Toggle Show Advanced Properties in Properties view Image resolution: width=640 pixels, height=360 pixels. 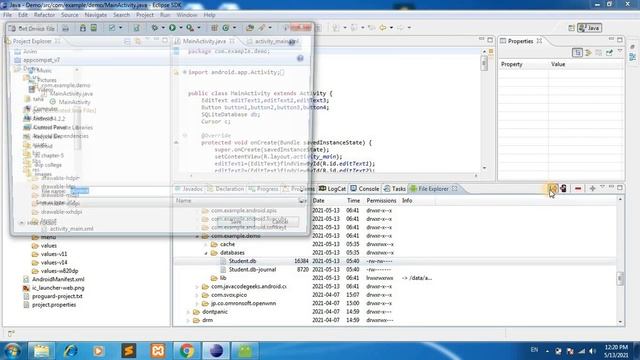[x=588, y=53]
